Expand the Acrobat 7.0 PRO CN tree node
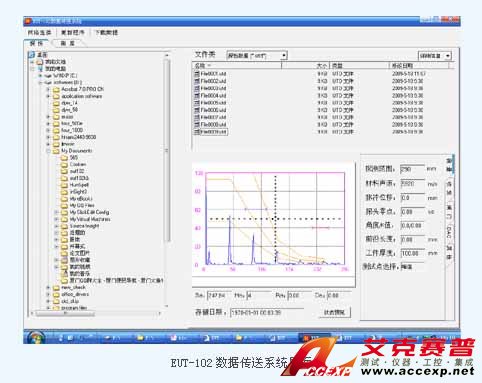The width and height of the screenshot is (482, 383). coord(48,89)
